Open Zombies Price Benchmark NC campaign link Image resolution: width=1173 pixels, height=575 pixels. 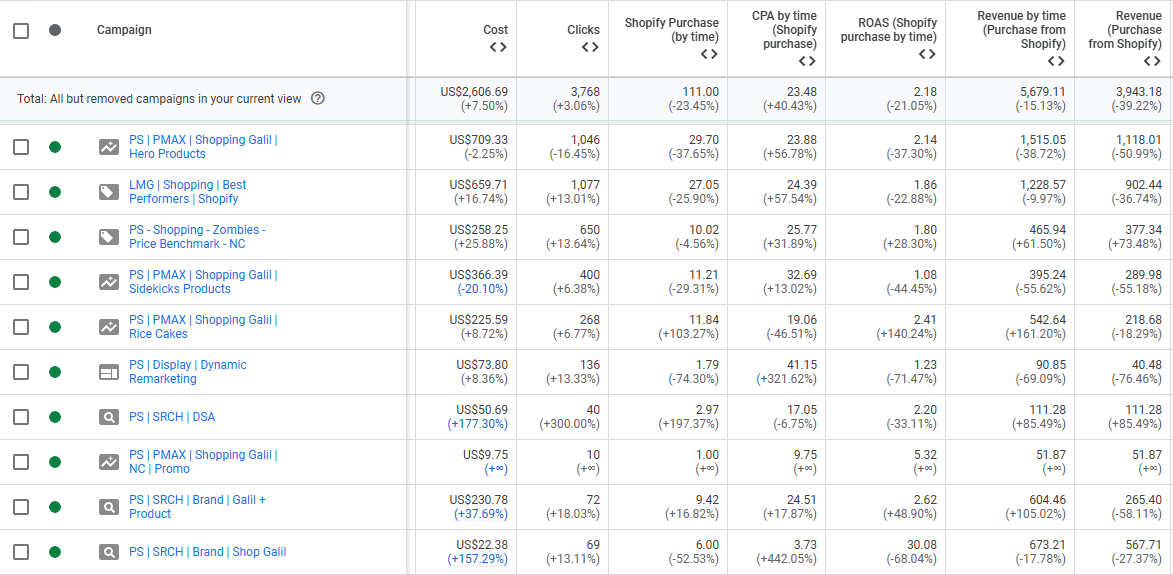[x=197, y=237]
